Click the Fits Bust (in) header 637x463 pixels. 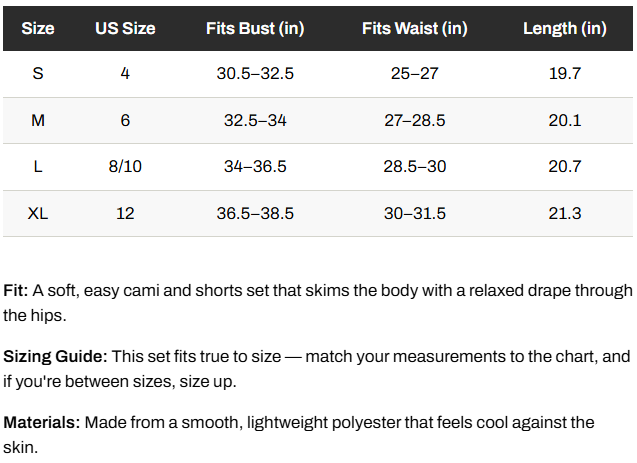pyautogui.click(x=255, y=28)
